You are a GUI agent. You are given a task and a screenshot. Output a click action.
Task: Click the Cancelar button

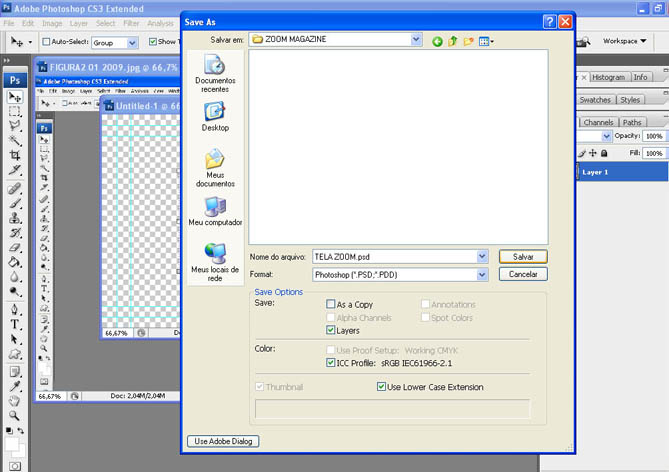tap(523, 274)
